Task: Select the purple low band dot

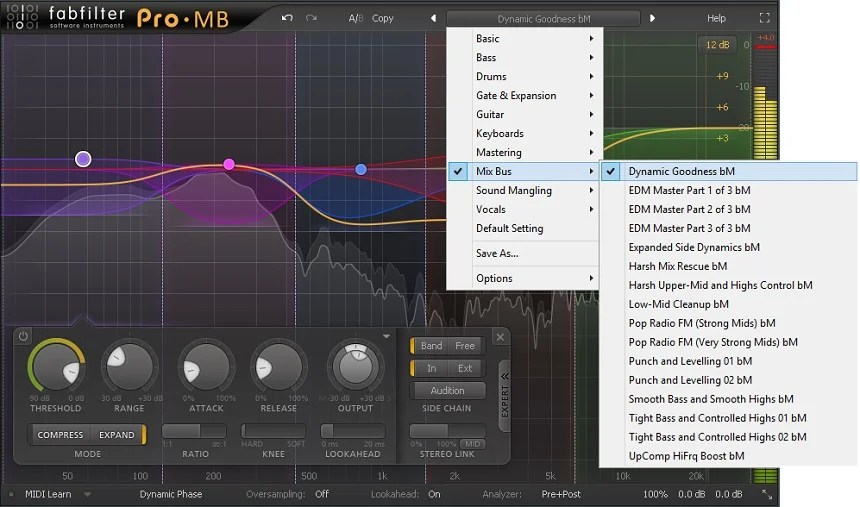Action: point(83,159)
